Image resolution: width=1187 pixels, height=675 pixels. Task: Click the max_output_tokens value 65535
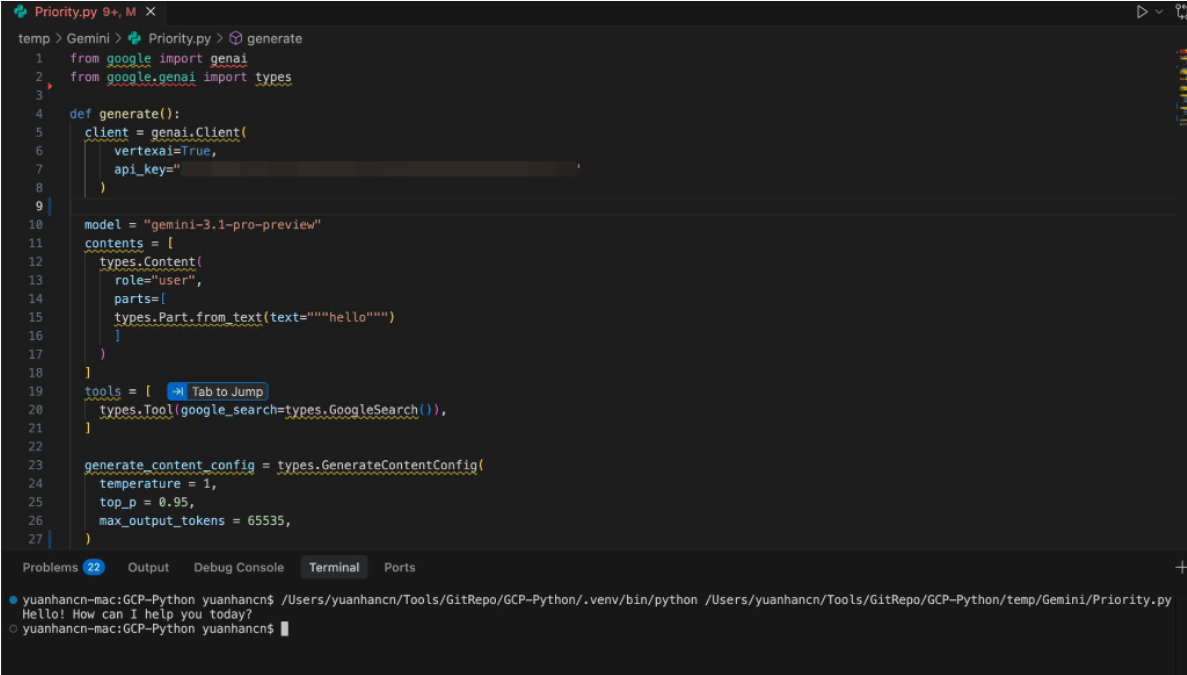[x=266, y=521]
